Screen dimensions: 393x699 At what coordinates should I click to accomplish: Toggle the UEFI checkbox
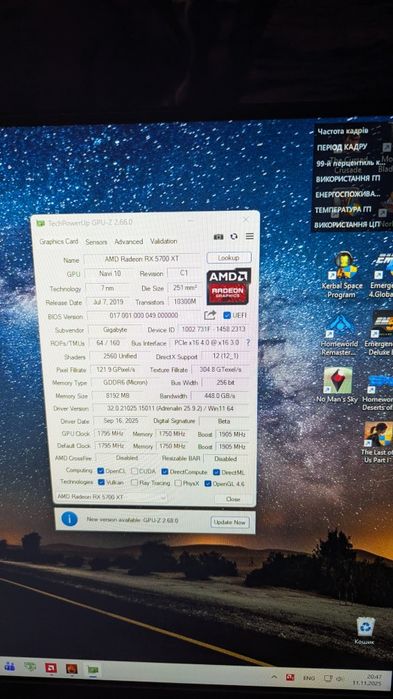227,315
